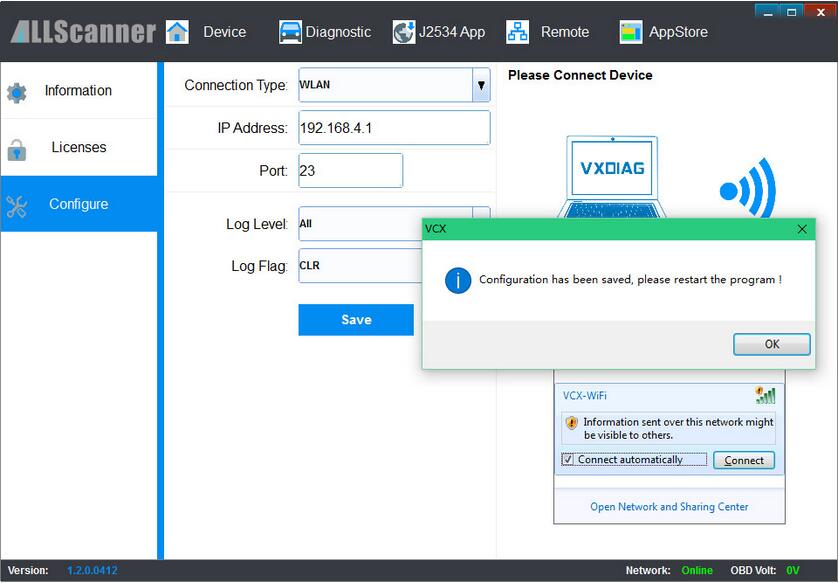Screen dimensions: 839x583
Task: Minimize the ALLScanner window
Action: pyautogui.click(x=768, y=12)
